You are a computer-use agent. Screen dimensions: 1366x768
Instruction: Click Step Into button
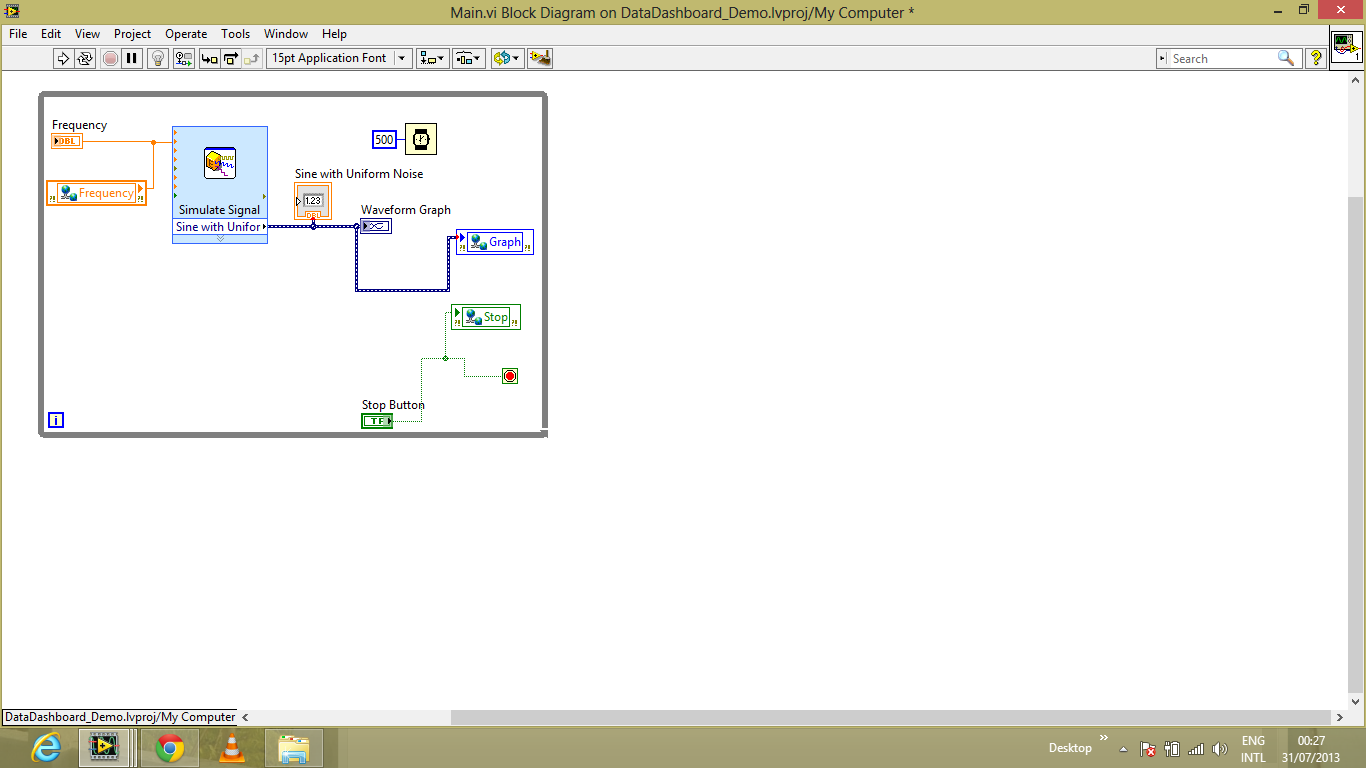point(209,58)
